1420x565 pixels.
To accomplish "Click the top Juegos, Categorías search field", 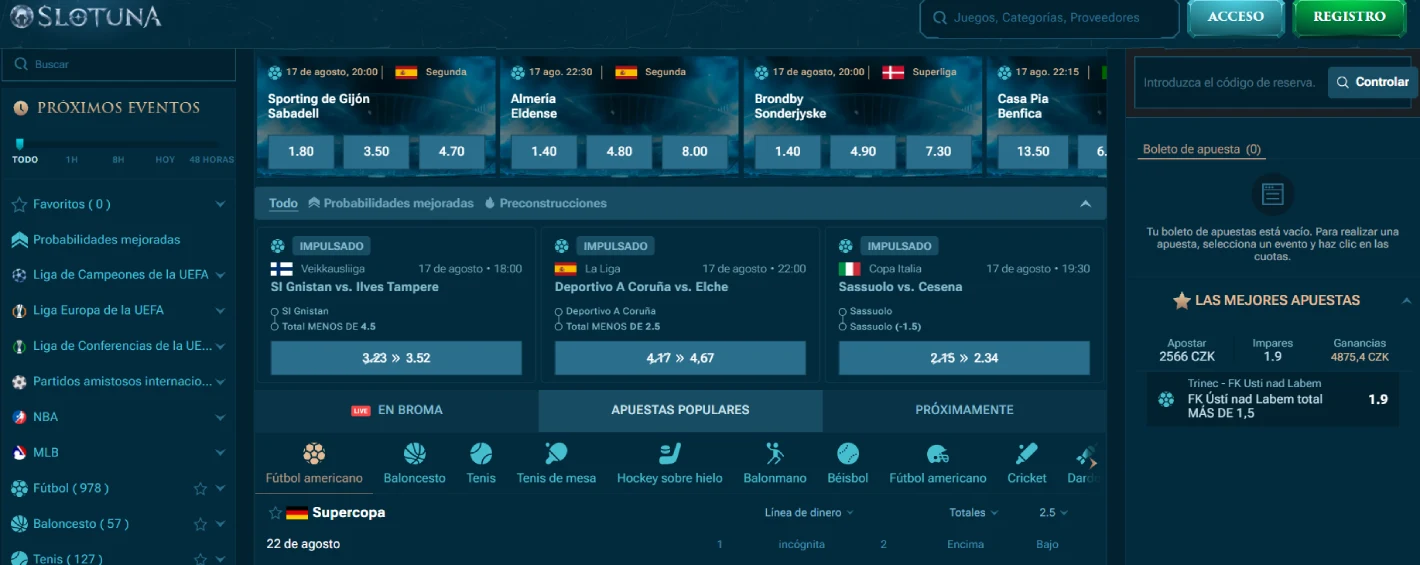I will [1049, 18].
